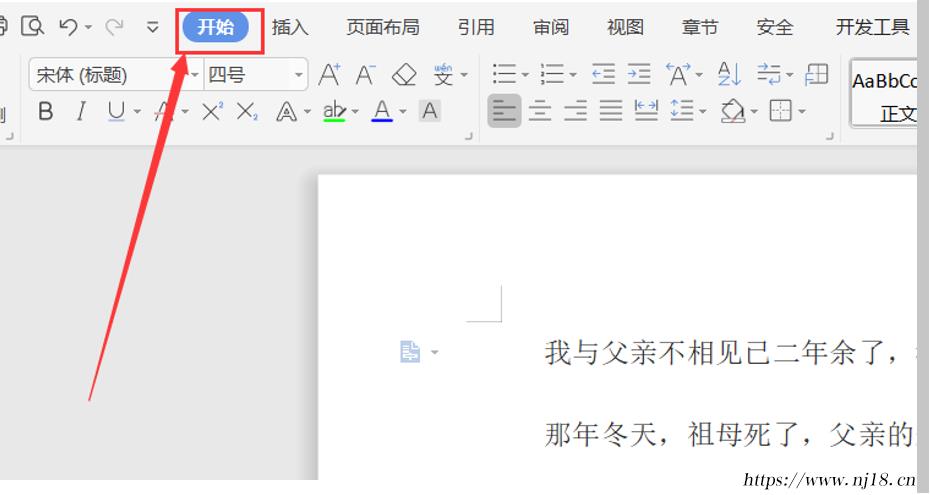Increase paragraph indent
930x495 pixels.
coord(639,75)
